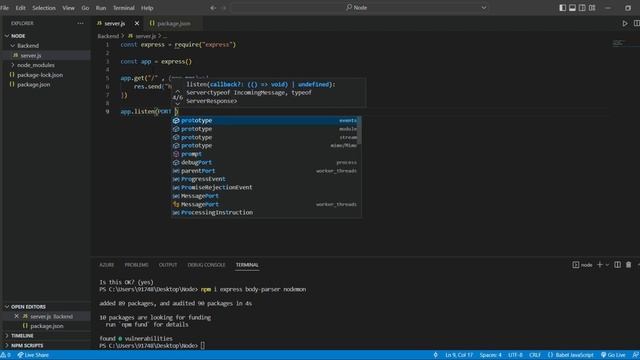Open the File menu

(x=5, y=8)
